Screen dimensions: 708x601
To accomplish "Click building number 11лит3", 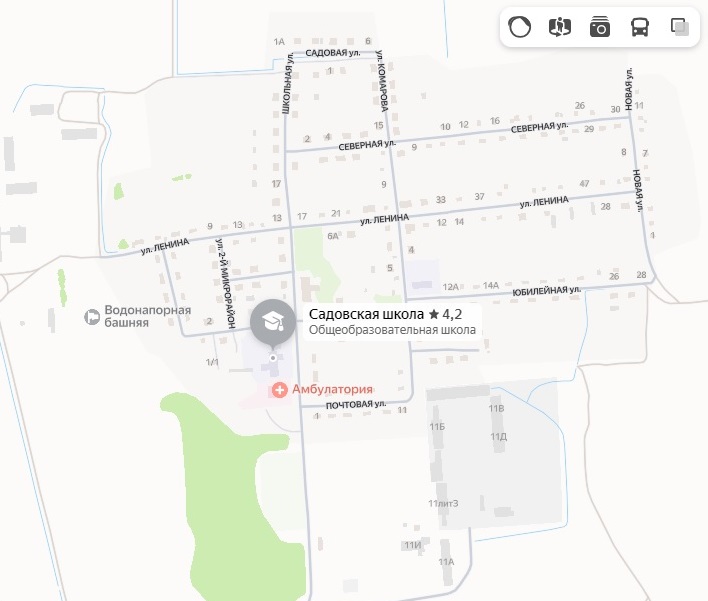I will click(x=443, y=503).
